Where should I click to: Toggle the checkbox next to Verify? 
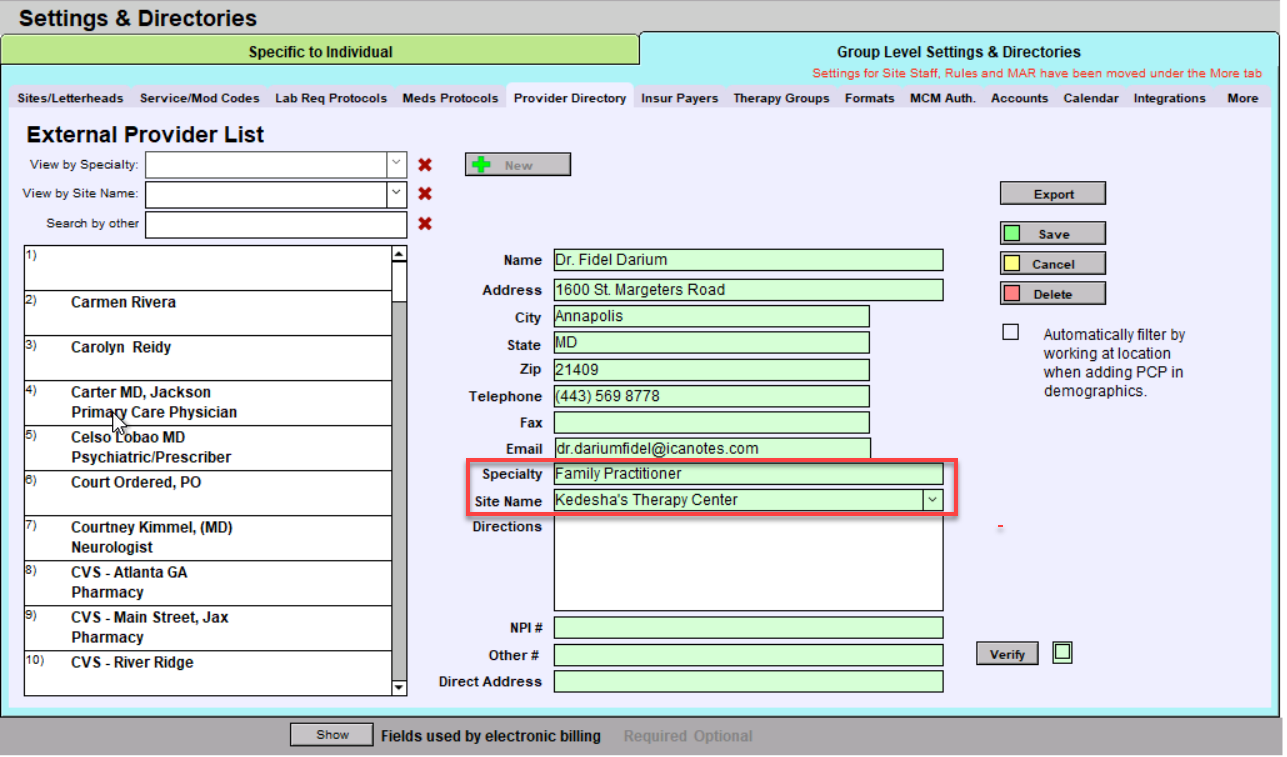1062,653
